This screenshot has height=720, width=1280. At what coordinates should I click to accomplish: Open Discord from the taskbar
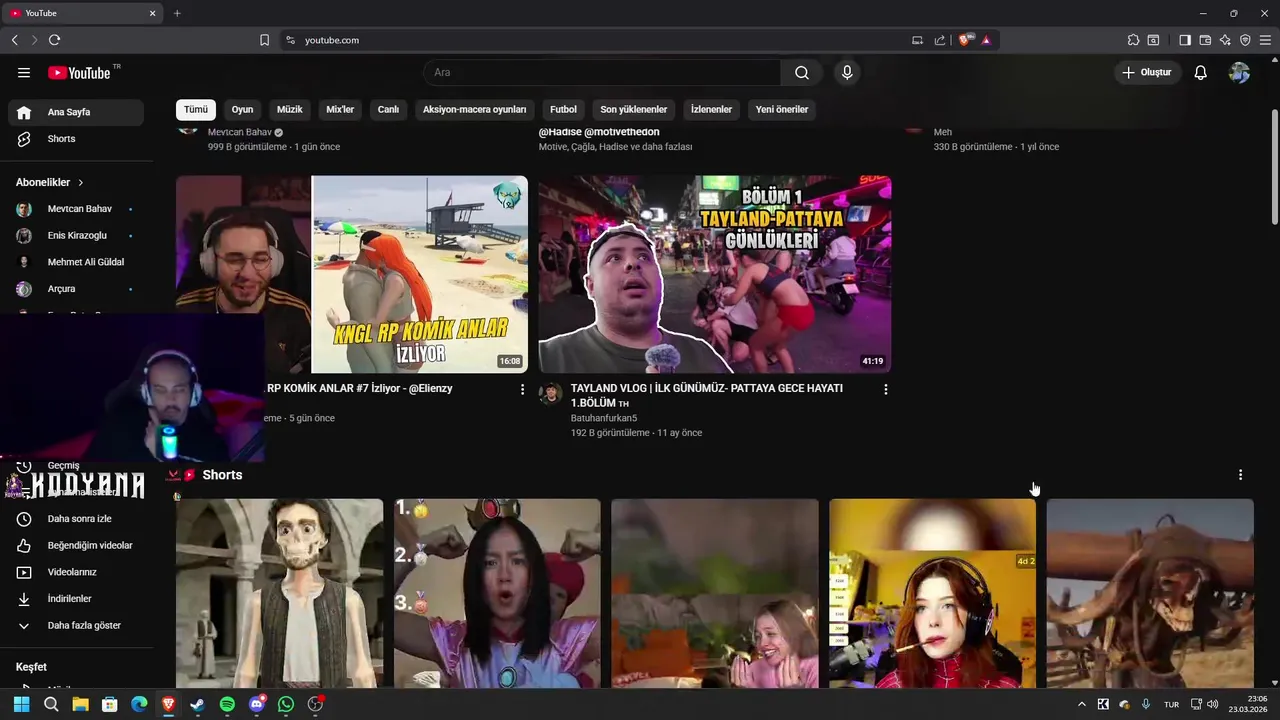(257, 705)
